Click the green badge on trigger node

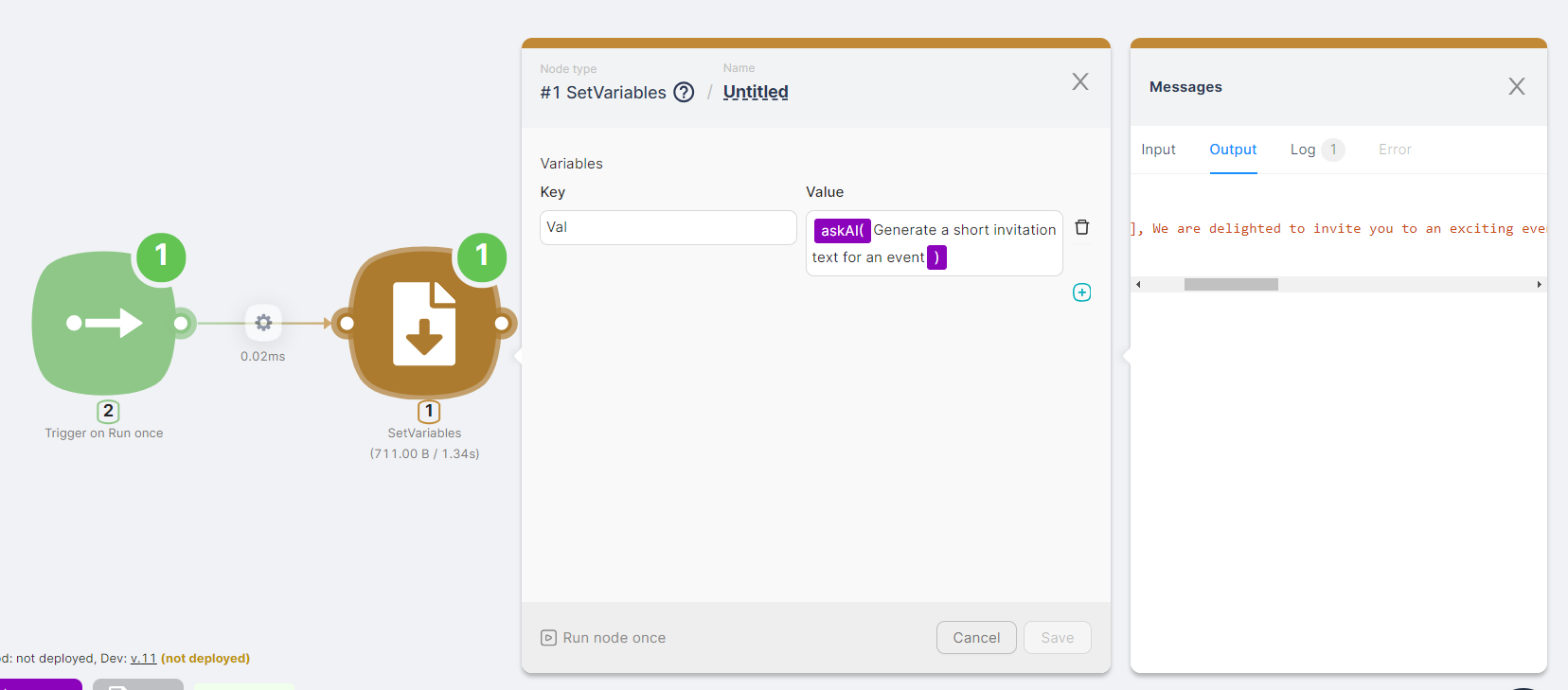pyautogui.click(x=161, y=256)
